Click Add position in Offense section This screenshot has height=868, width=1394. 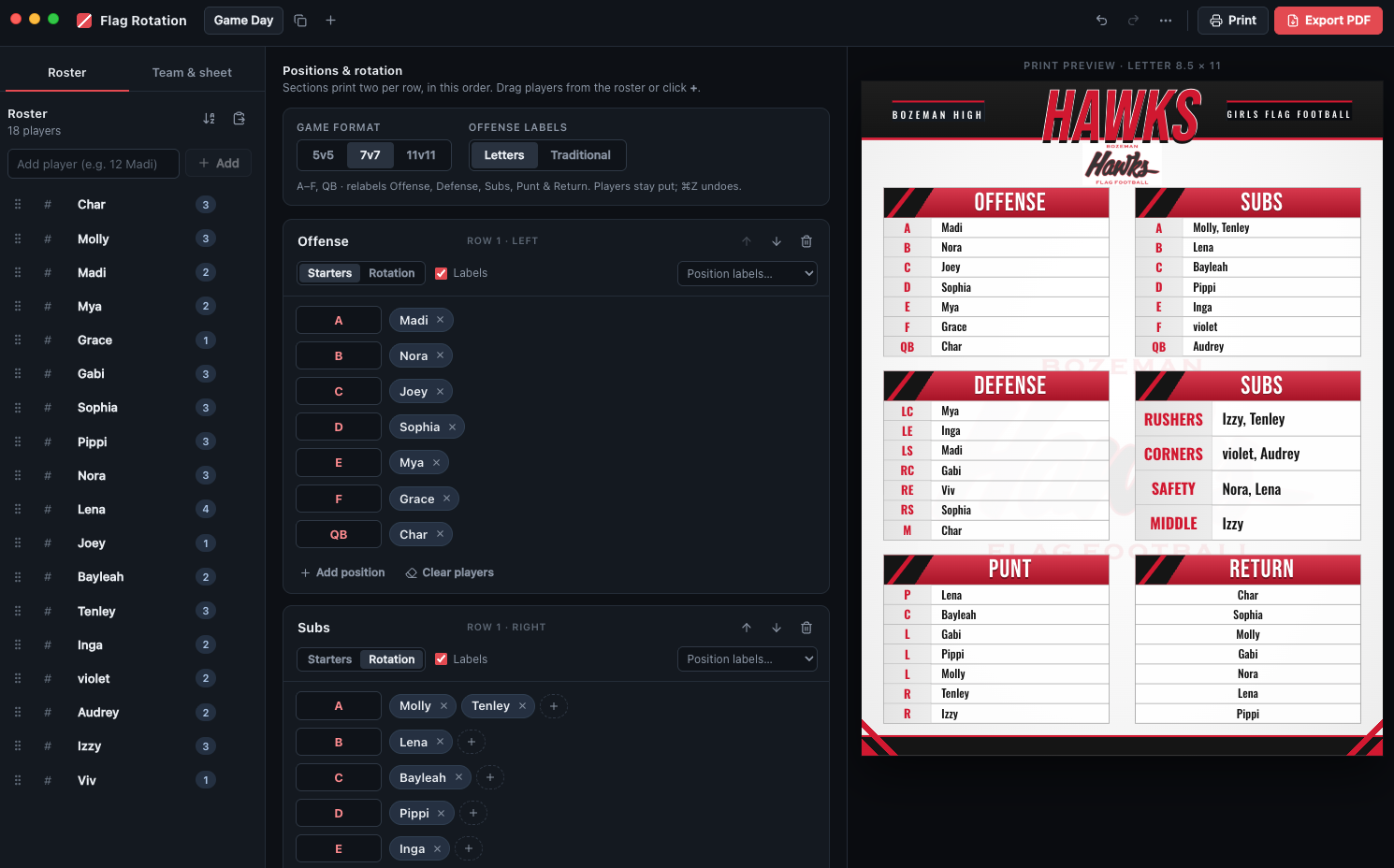(x=343, y=572)
